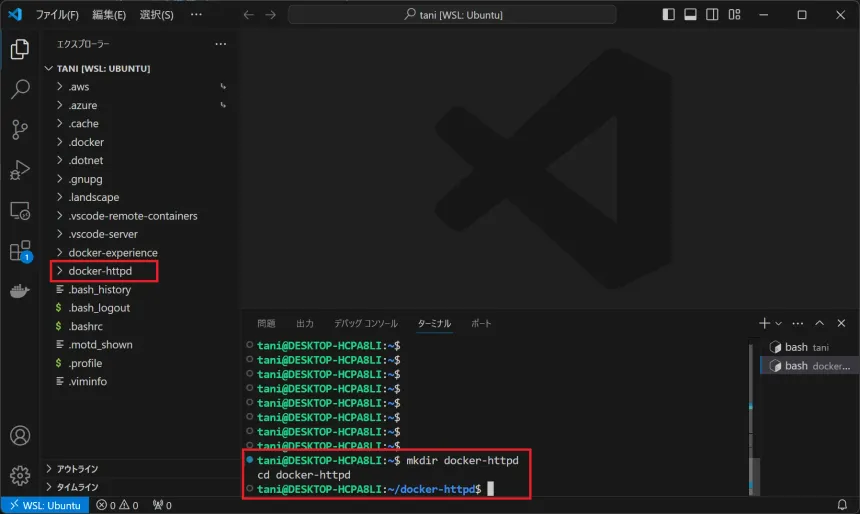The image size is (860, 514).
Task: Click the WSL: Ubuntu remote indicator
Action: tap(43, 505)
